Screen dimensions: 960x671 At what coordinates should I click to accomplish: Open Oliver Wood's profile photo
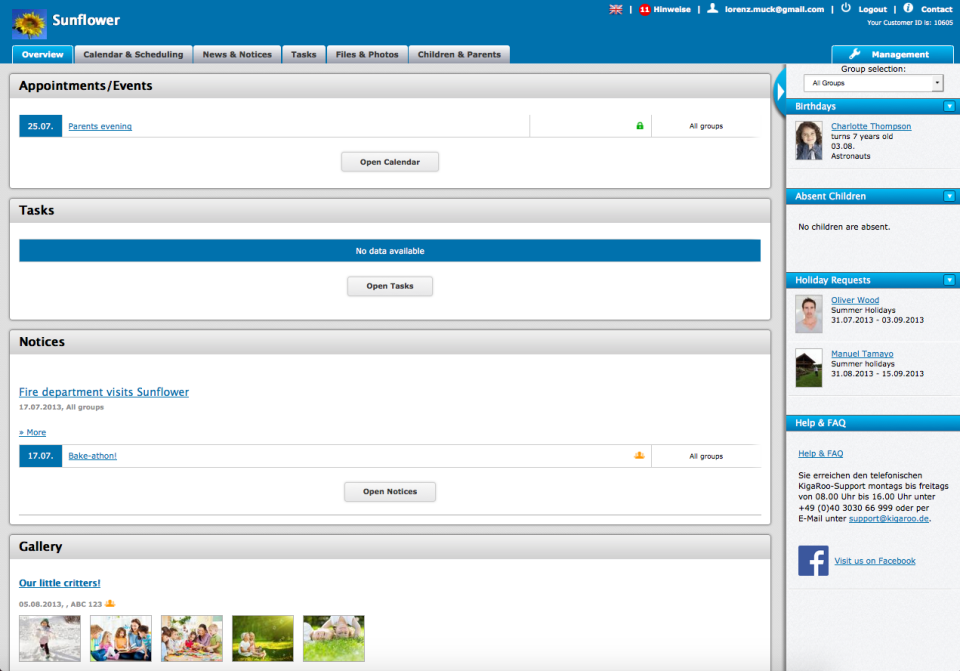coord(809,314)
